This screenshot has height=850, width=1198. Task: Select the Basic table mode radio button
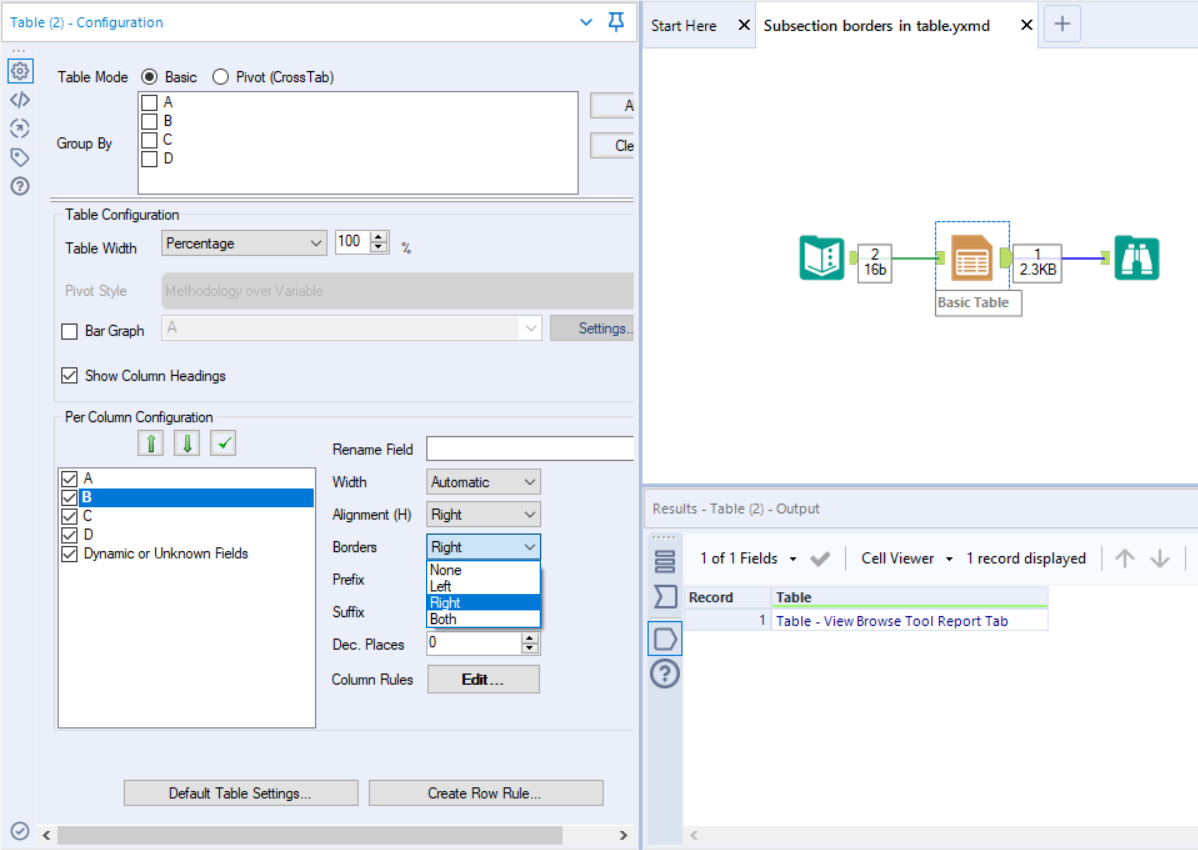coord(149,76)
